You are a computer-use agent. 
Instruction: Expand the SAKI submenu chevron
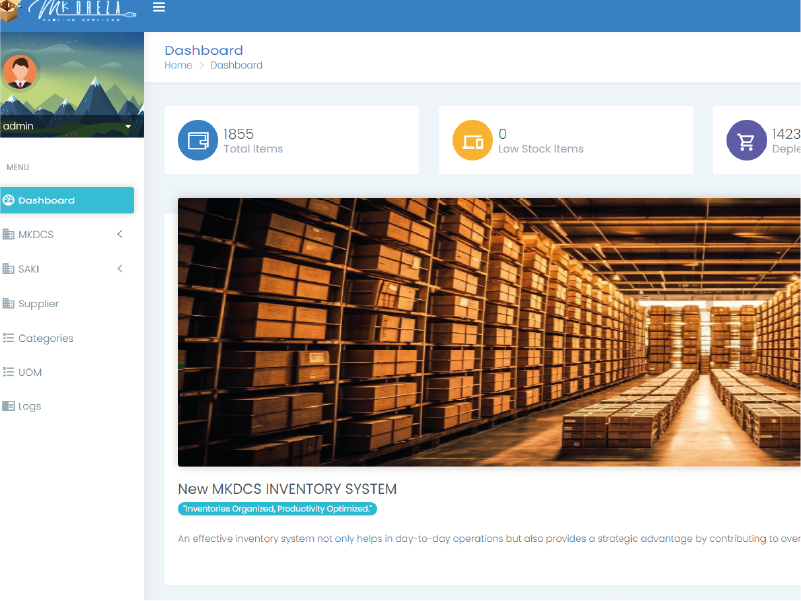[x=120, y=268]
